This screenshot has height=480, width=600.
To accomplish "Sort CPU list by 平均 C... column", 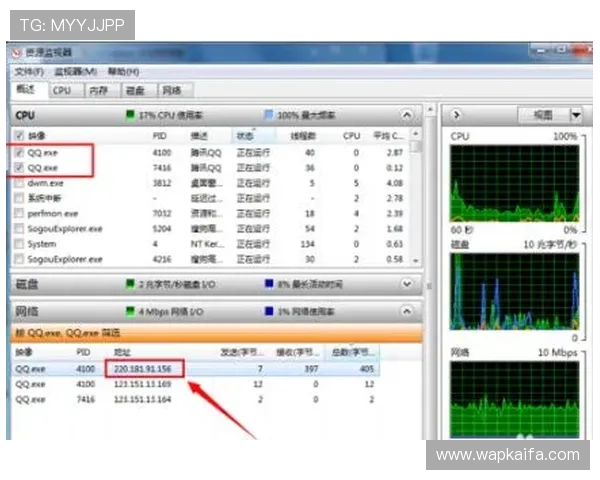I will pyautogui.click(x=388, y=136).
